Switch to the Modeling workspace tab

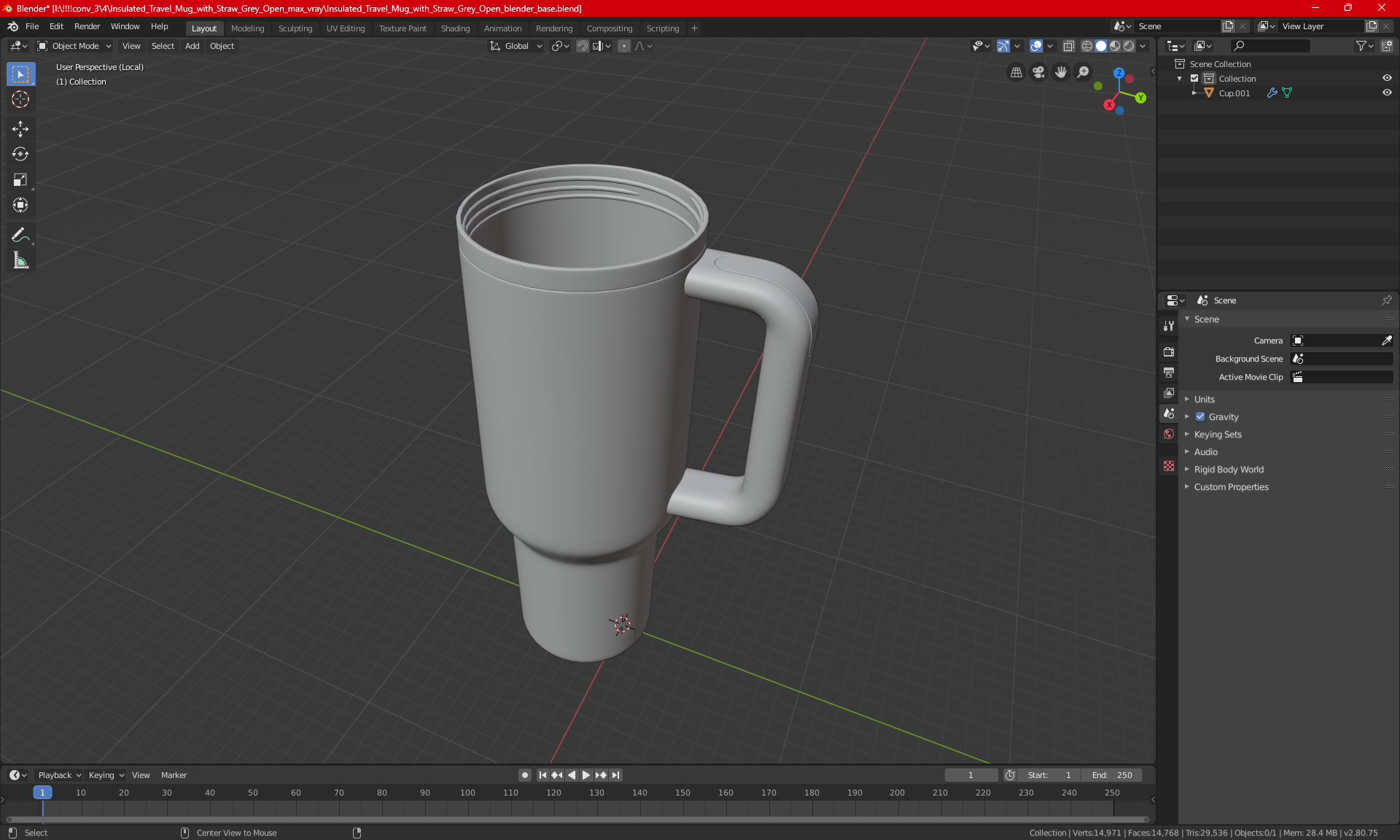coord(247,28)
